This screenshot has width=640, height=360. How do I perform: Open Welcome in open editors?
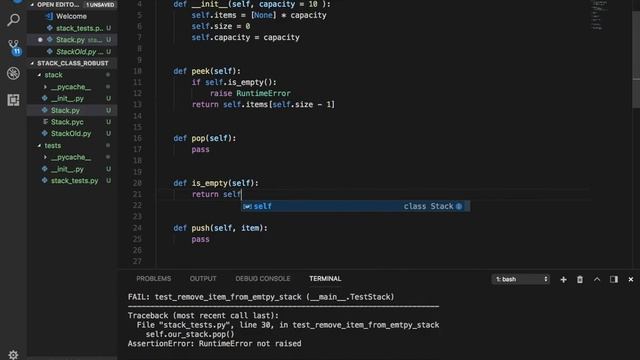[x=72, y=16]
